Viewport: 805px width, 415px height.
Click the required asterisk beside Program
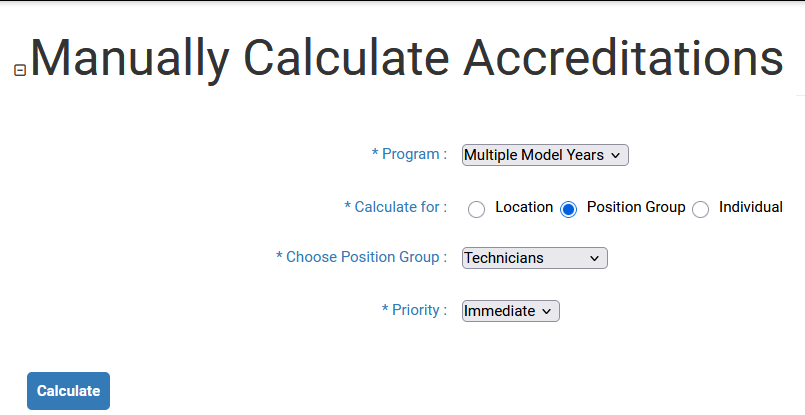tap(375, 154)
